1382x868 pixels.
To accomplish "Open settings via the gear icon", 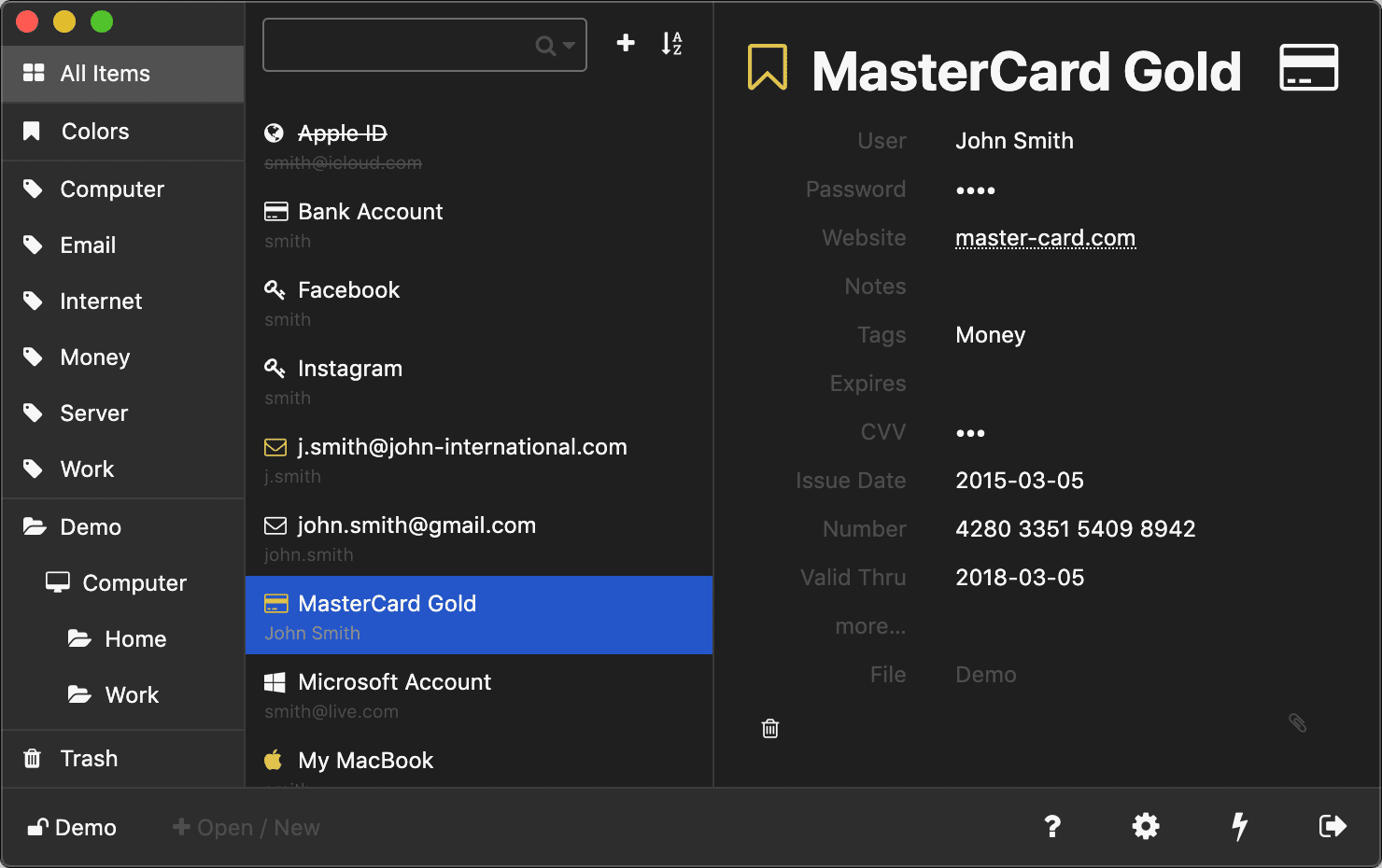I will point(1146,826).
